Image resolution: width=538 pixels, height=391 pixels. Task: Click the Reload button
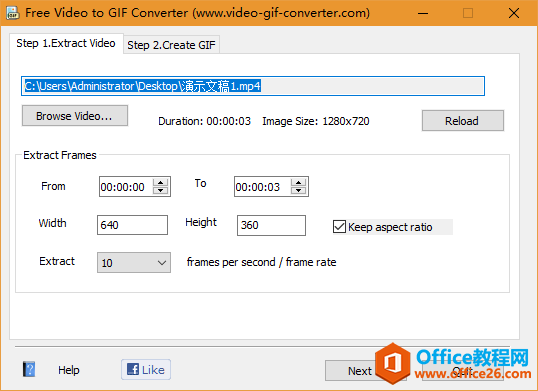coord(463,120)
